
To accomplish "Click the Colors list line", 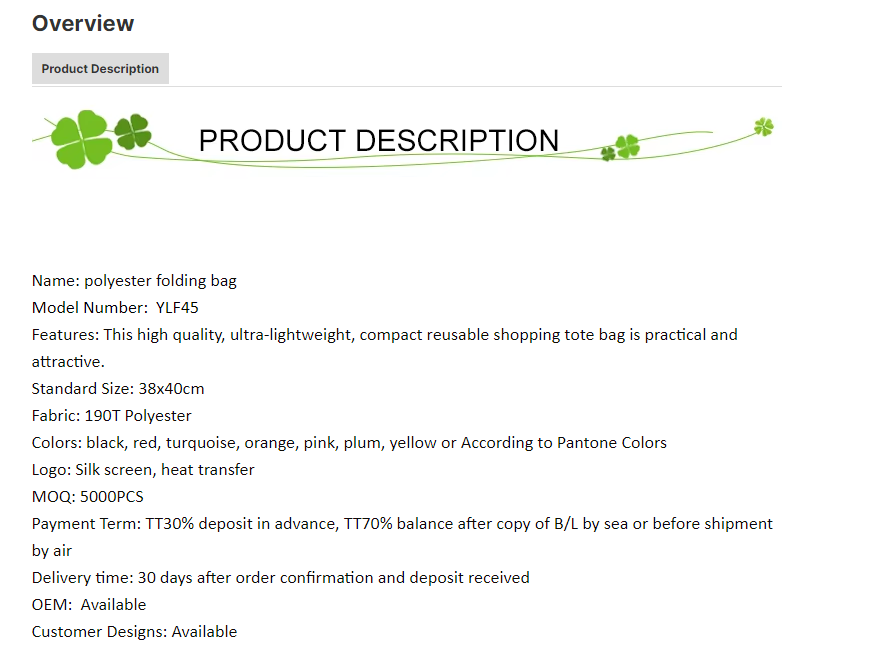I will (x=349, y=443).
